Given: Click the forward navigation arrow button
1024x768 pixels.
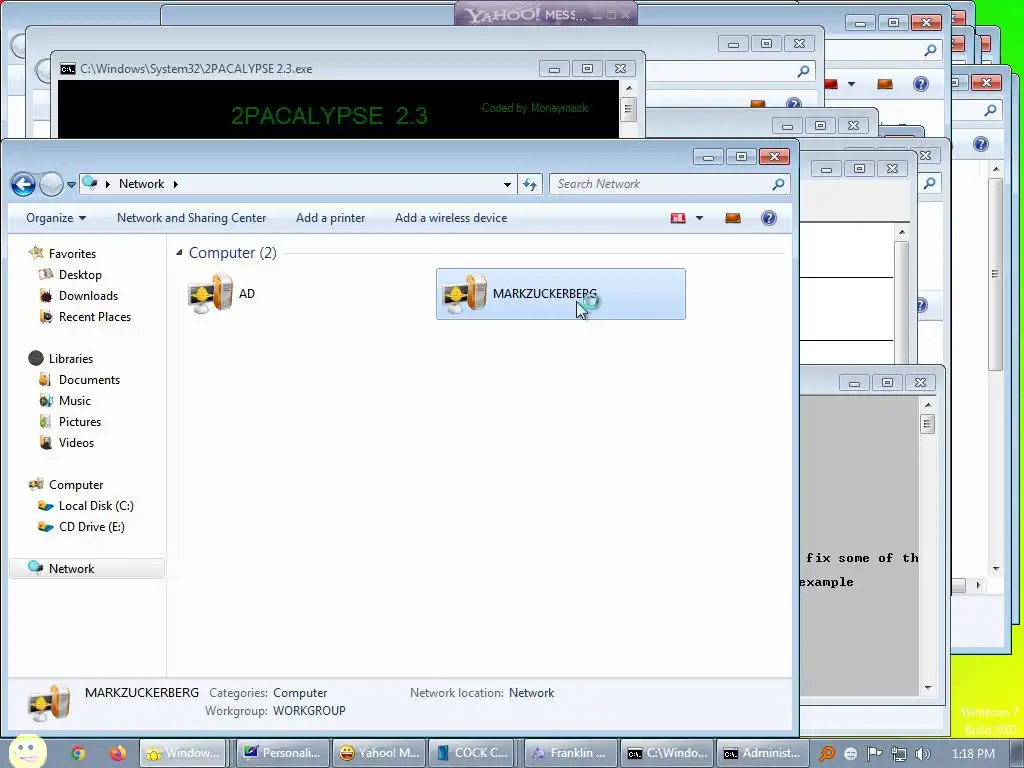Looking at the screenshot, I should click(51, 184).
